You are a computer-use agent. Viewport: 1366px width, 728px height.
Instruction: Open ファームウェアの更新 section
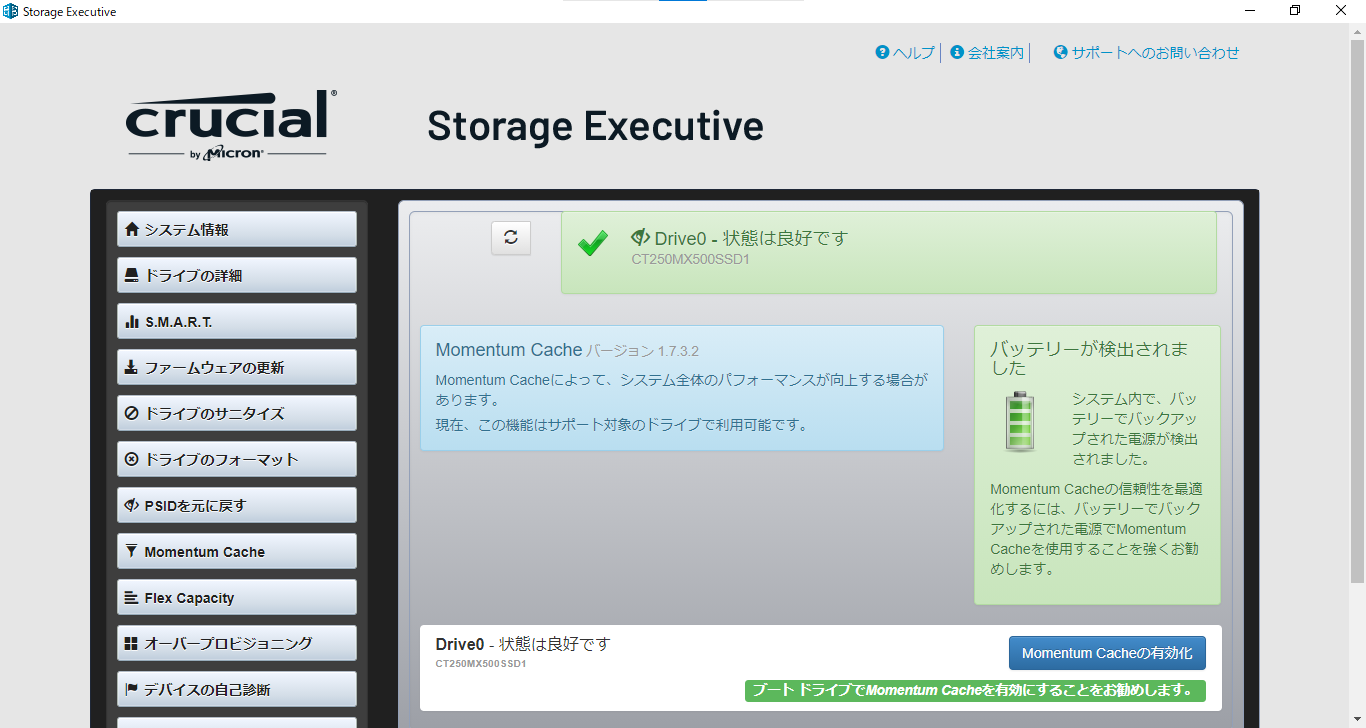[x=237, y=367]
